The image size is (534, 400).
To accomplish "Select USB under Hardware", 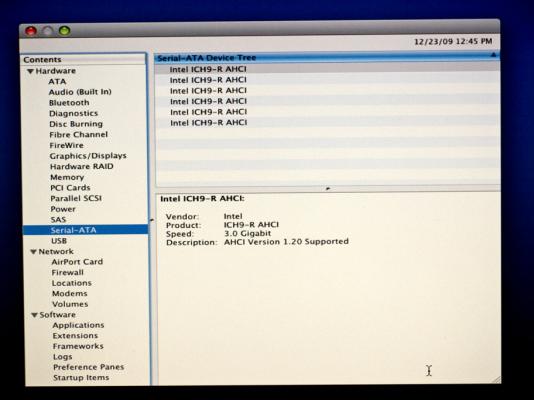I will 59,241.
